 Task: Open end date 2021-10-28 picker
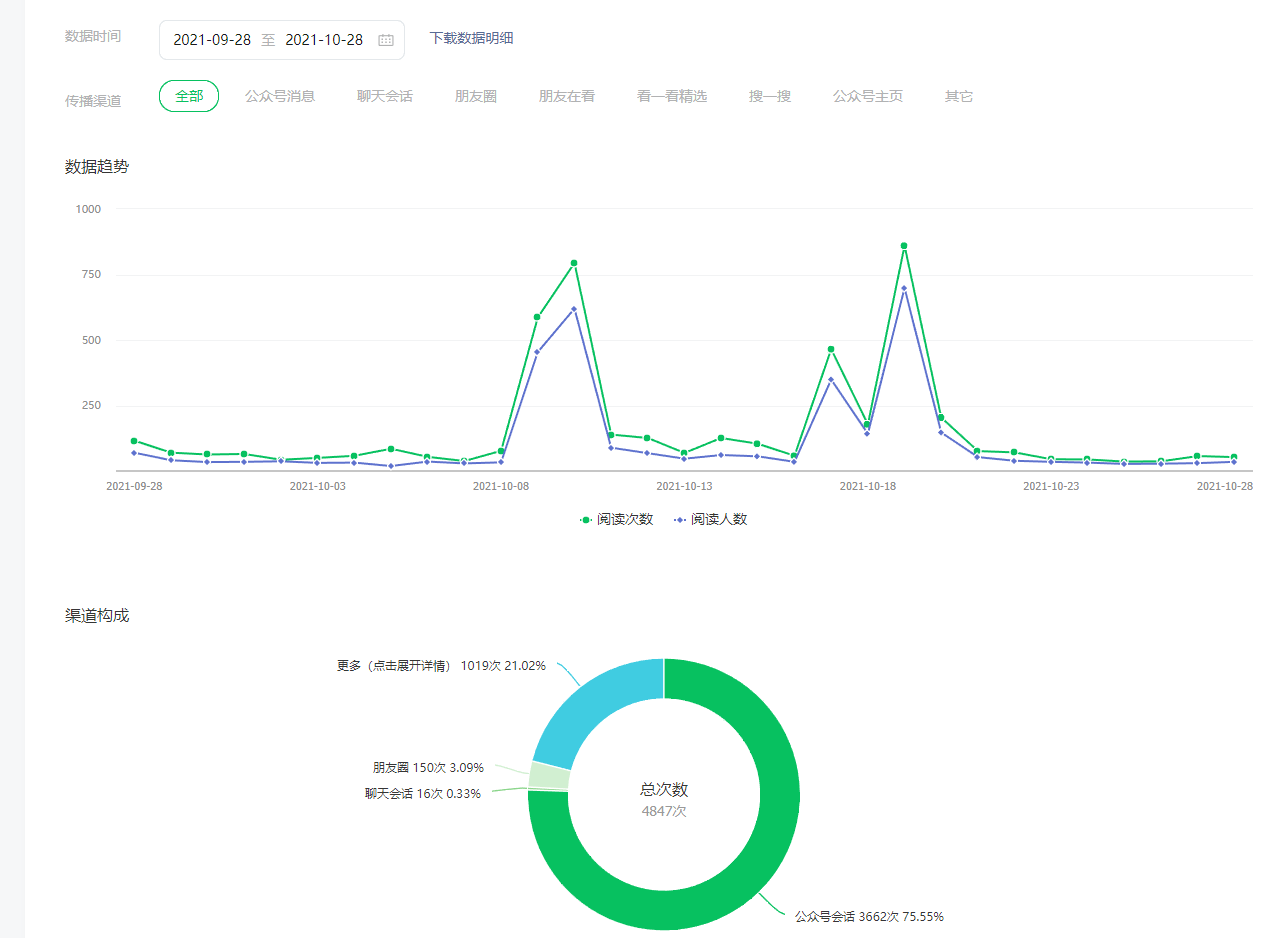pyautogui.click(x=324, y=40)
